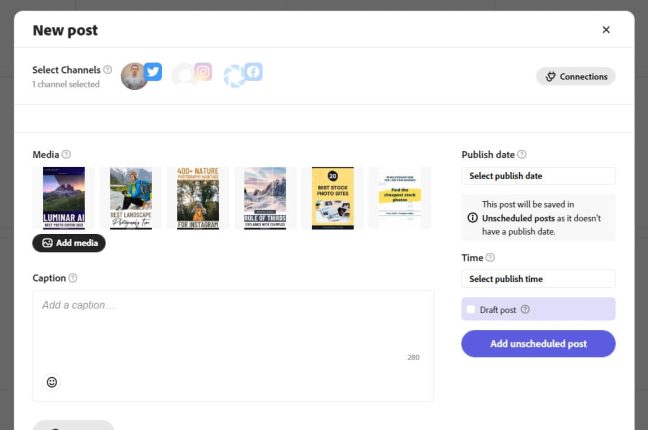
Task: Select the Rule of Thirds thumbnail
Action: point(265,198)
